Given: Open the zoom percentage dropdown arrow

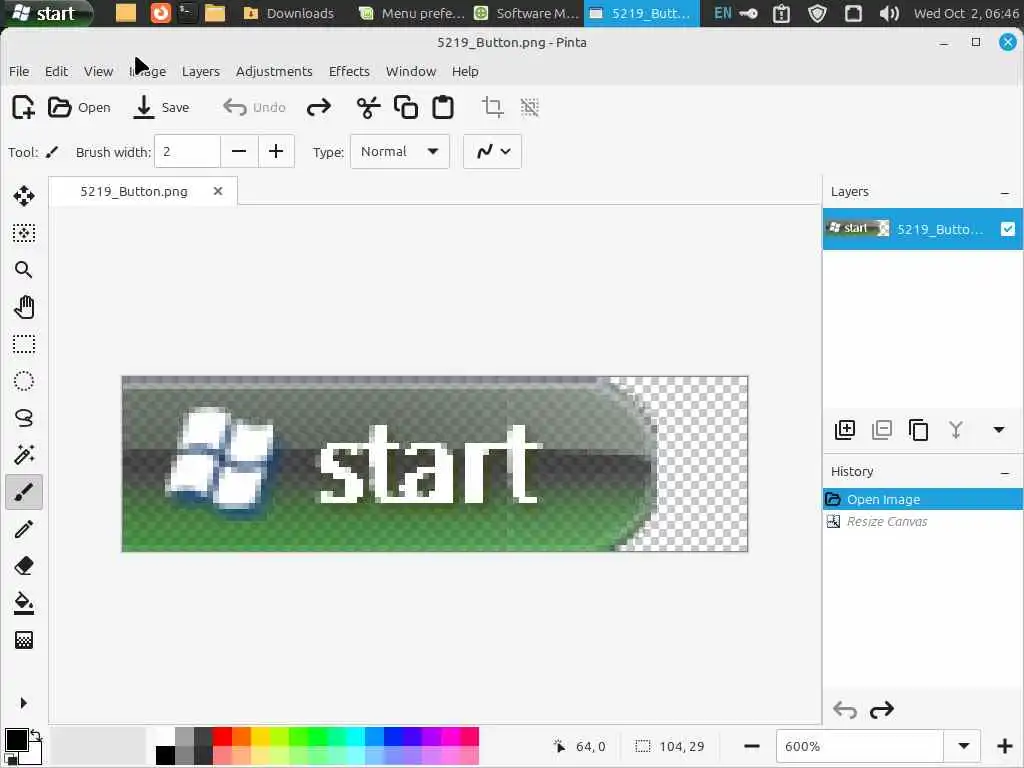Looking at the screenshot, I should (x=963, y=746).
